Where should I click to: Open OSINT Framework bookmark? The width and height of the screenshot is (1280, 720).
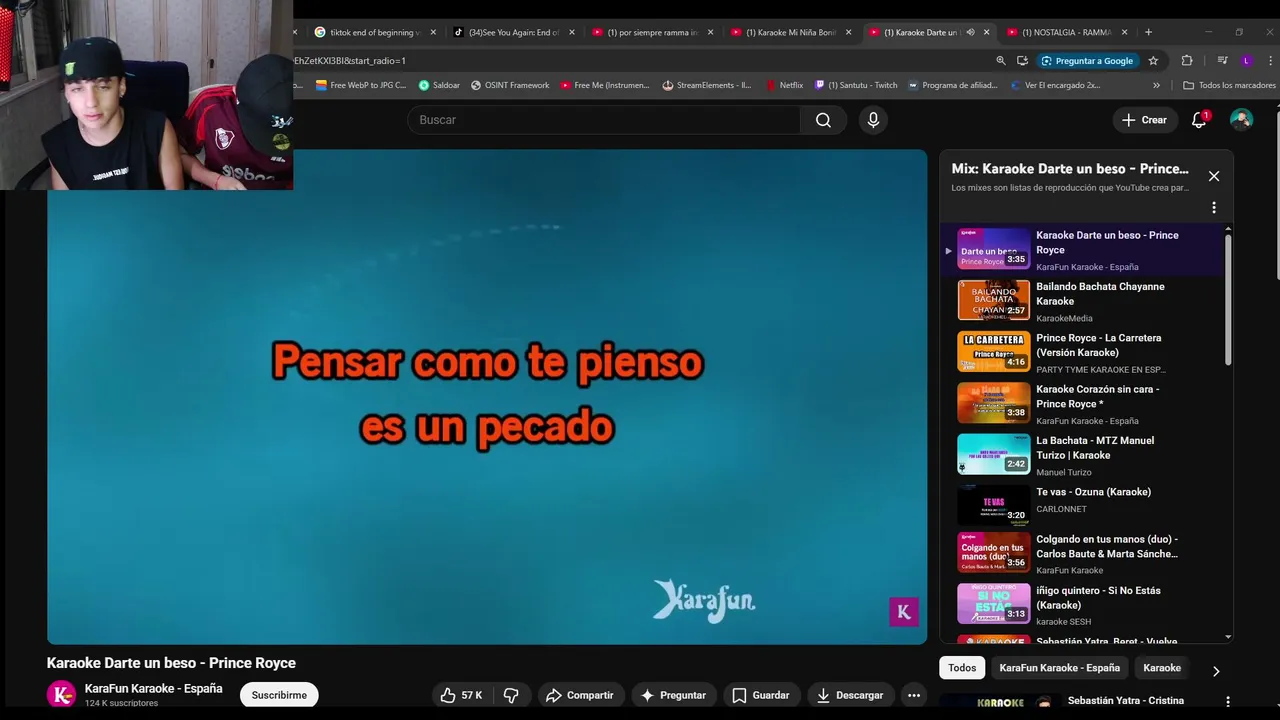point(510,85)
